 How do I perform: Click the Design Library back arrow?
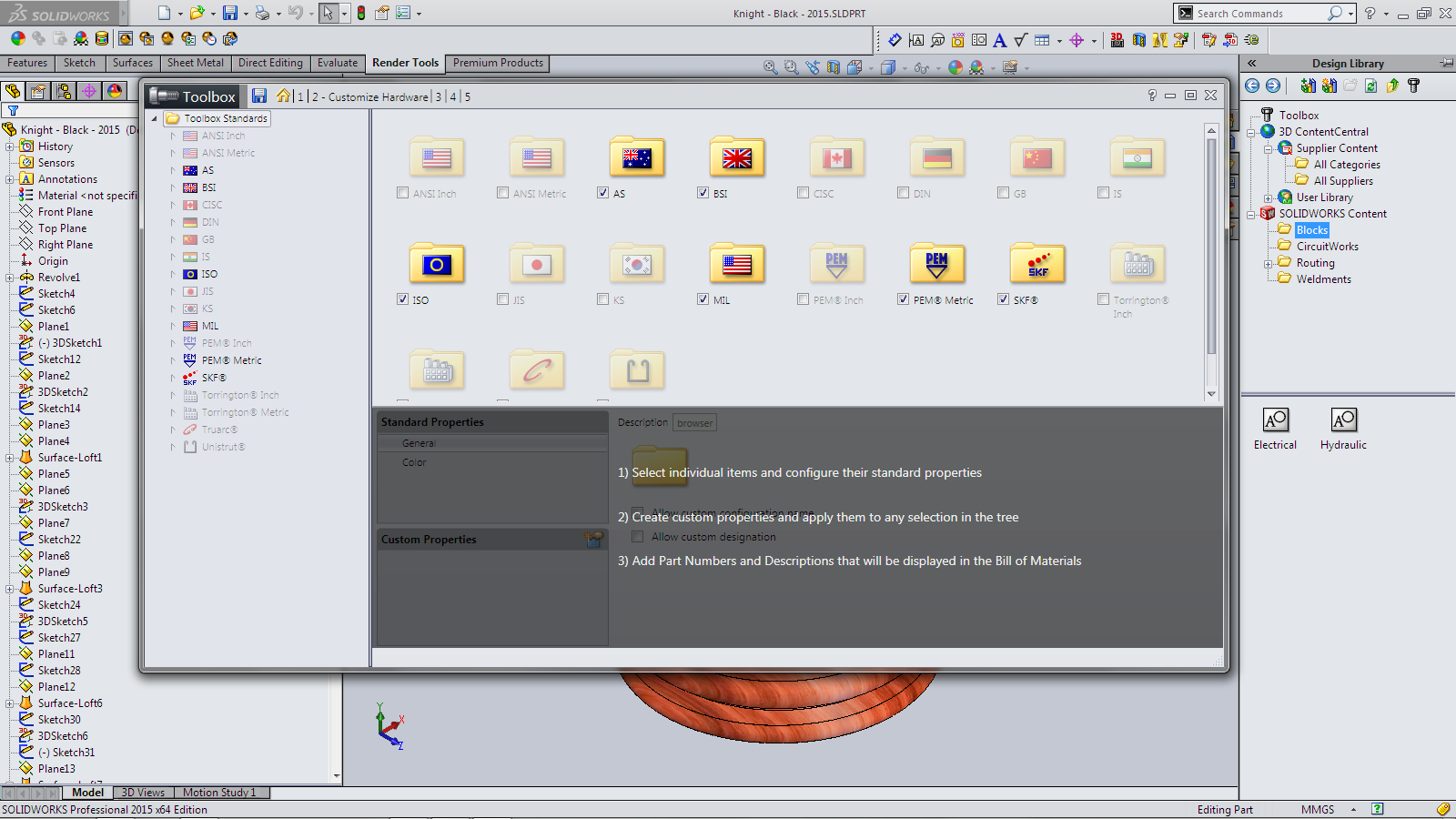pos(1252,86)
